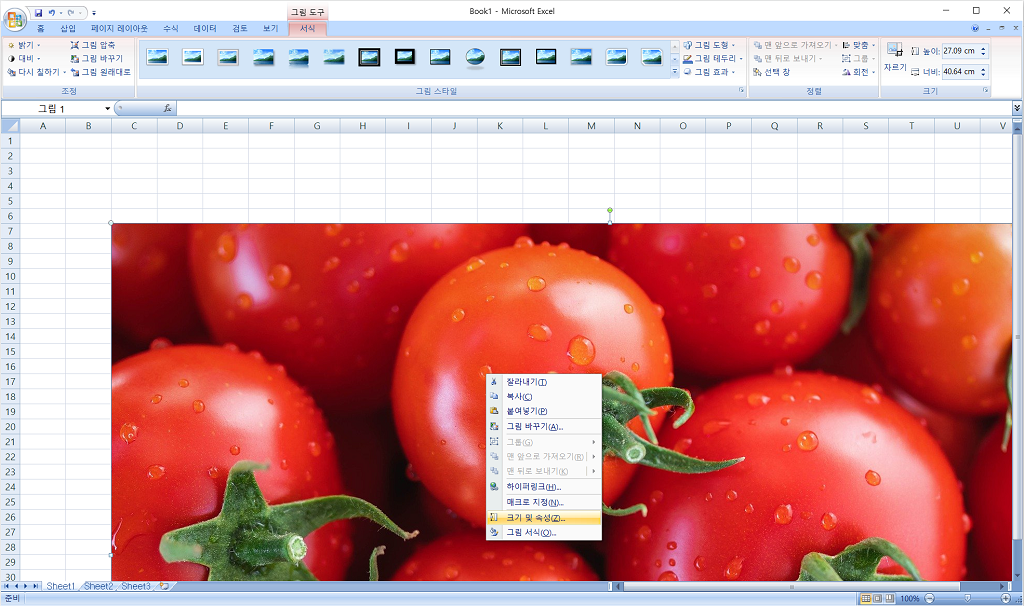Open the 그림 테두리 (picture border) dropdown
This screenshot has width=1024, height=606.
point(713,59)
